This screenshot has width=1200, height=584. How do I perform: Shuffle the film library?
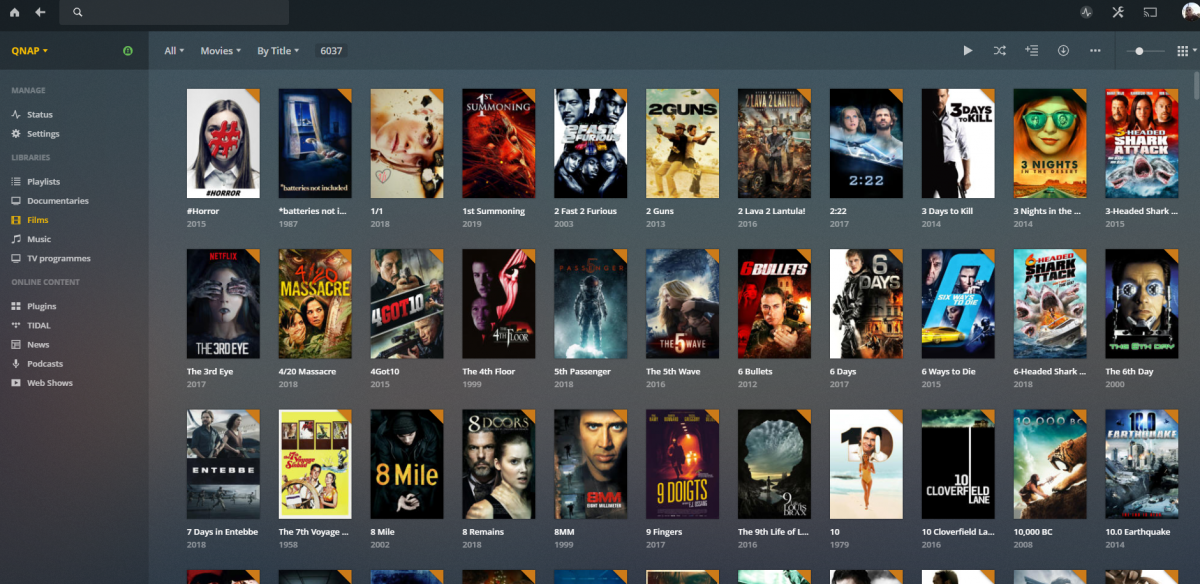tap(999, 50)
